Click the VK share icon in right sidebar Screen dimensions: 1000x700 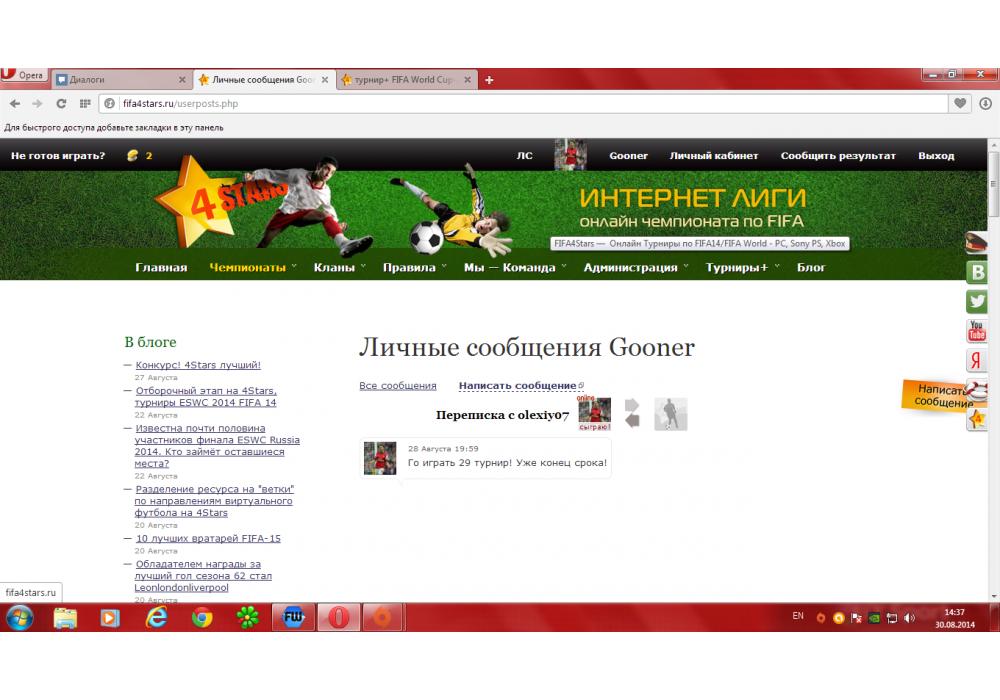tap(977, 272)
